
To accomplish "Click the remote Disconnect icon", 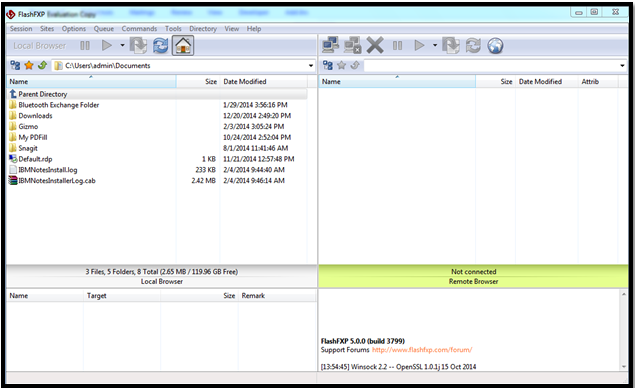I will pyautogui.click(x=352, y=45).
